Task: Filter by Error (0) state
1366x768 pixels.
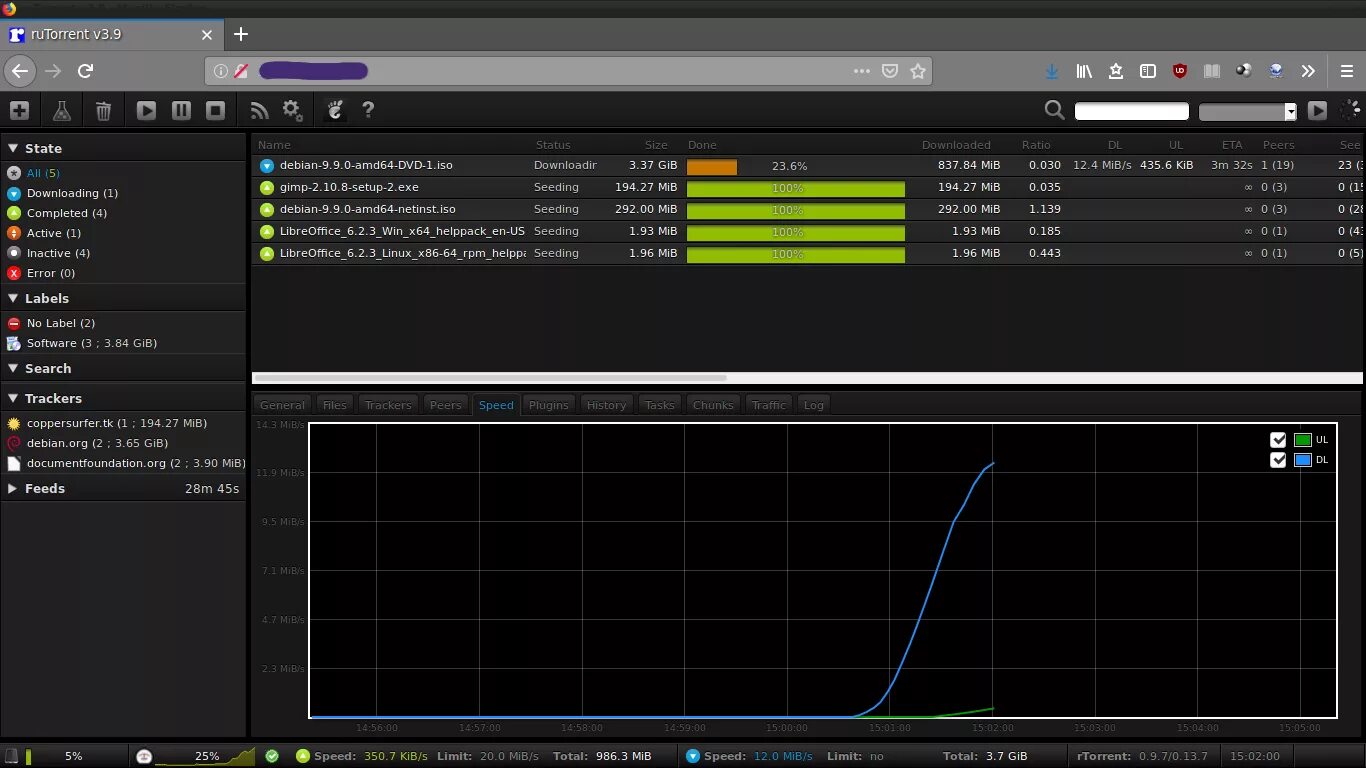Action: [x=123, y=273]
